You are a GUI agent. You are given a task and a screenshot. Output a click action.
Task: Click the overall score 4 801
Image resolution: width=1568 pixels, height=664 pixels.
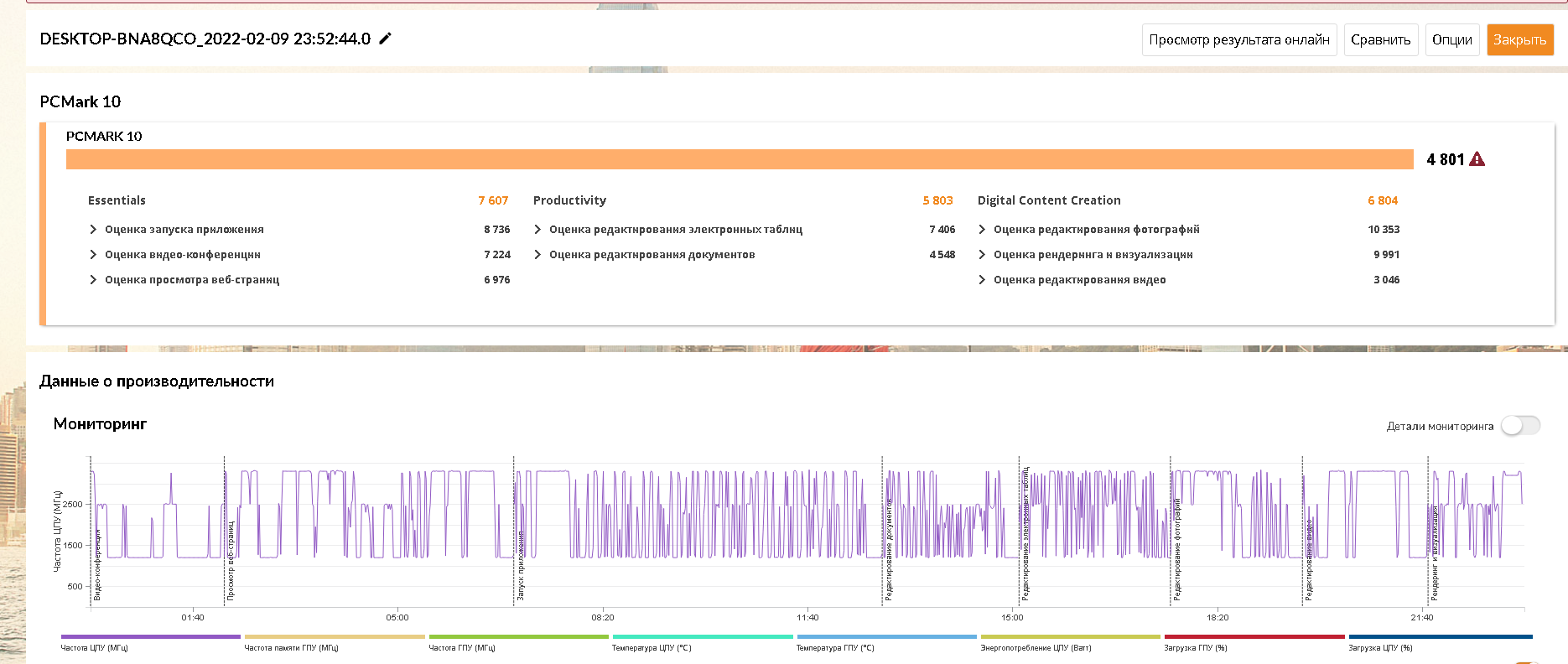[x=1445, y=159]
